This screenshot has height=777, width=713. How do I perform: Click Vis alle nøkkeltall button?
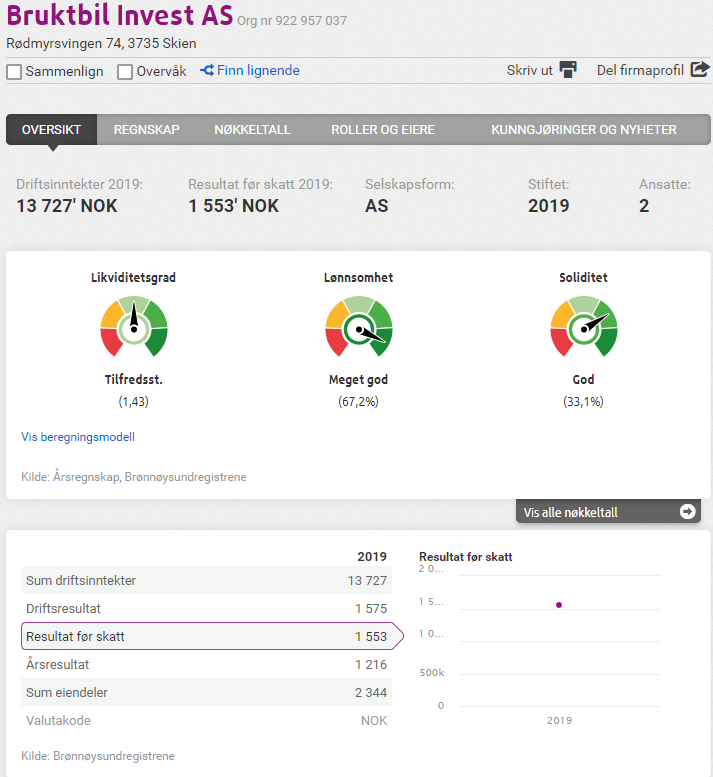[608, 511]
